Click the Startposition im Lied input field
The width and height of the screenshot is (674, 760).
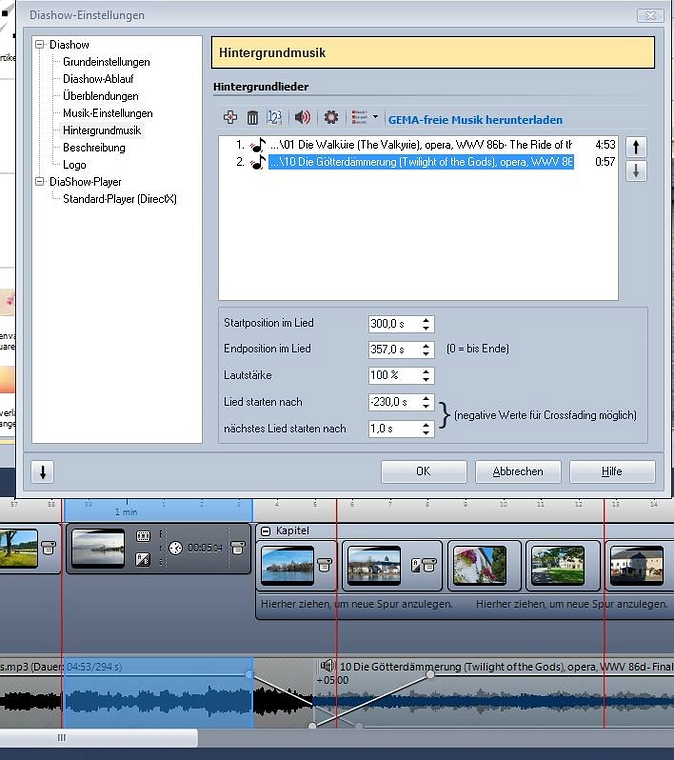point(393,324)
